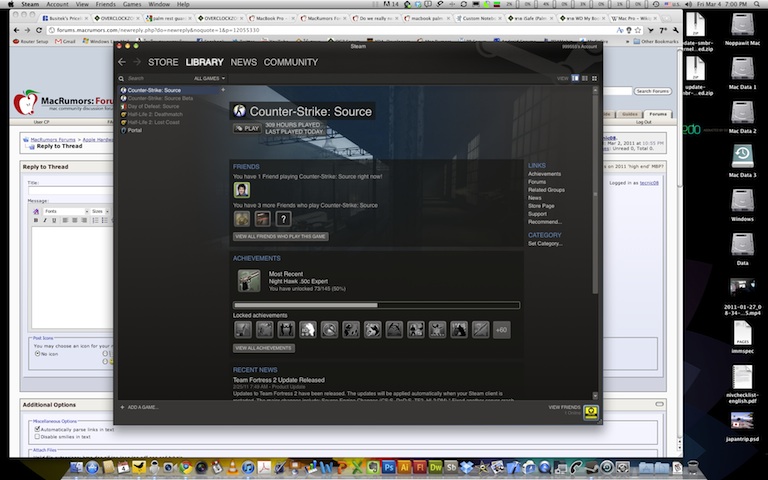The height and width of the screenshot is (480, 768).
Task: Click the plus icon beside Counter-Strike: Source row
Action: click(x=223, y=90)
